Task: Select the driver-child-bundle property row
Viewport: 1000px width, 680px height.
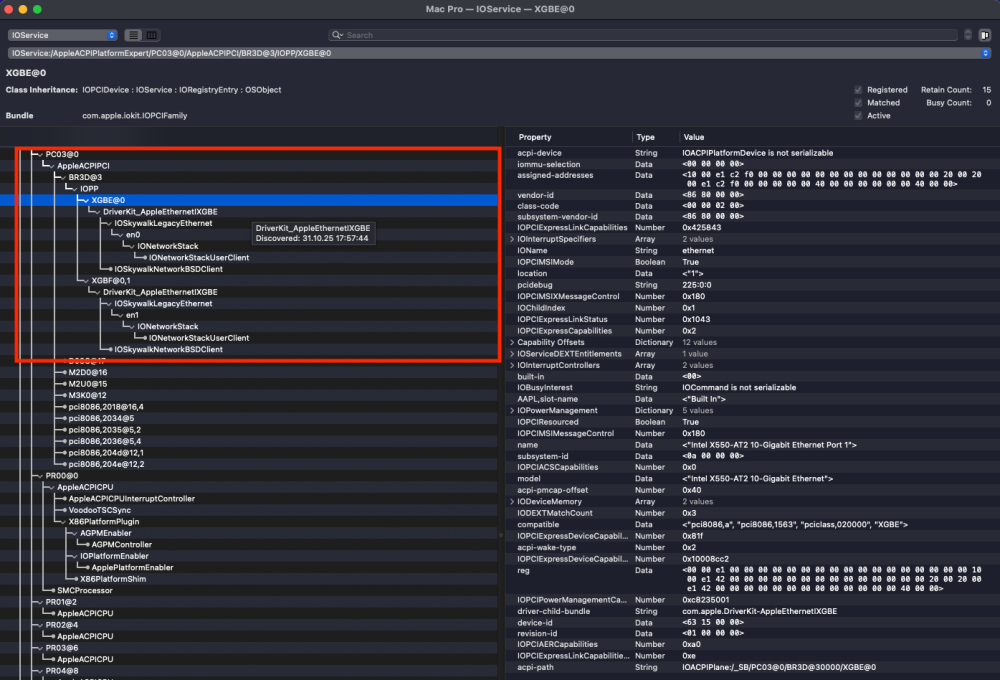Action: pos(753,612)
